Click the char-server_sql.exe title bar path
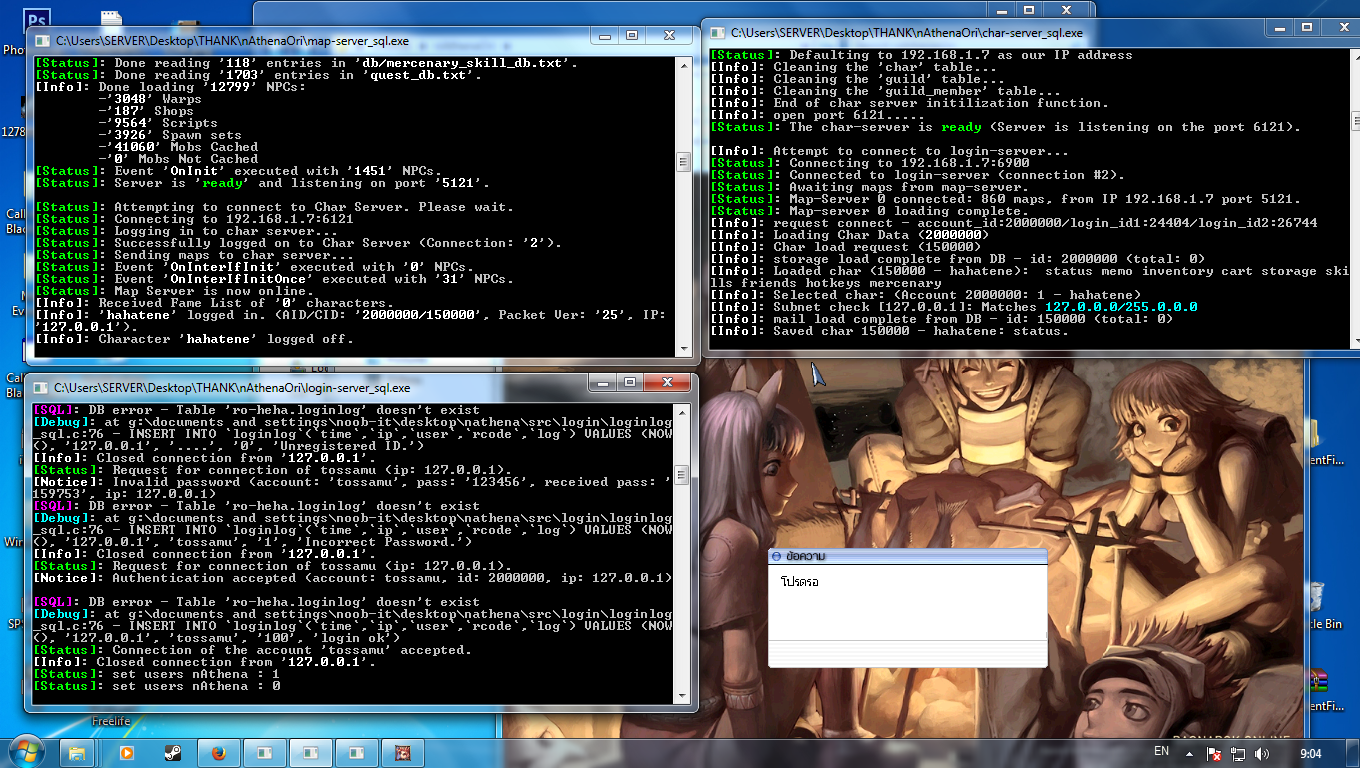1360x768 pixels. pos(907,33)
